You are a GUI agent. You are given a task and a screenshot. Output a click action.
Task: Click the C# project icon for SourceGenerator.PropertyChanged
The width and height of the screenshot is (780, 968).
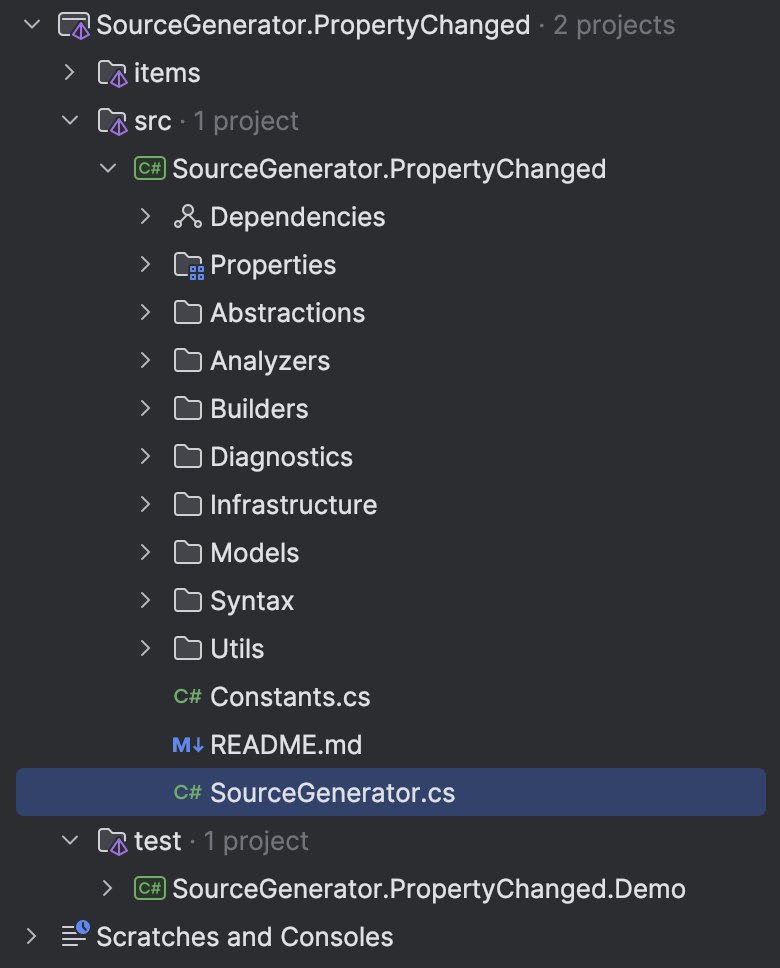point(148,168)
